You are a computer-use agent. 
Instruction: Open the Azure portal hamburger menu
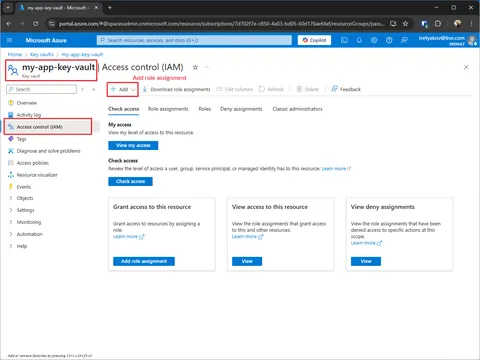point(10,40)
